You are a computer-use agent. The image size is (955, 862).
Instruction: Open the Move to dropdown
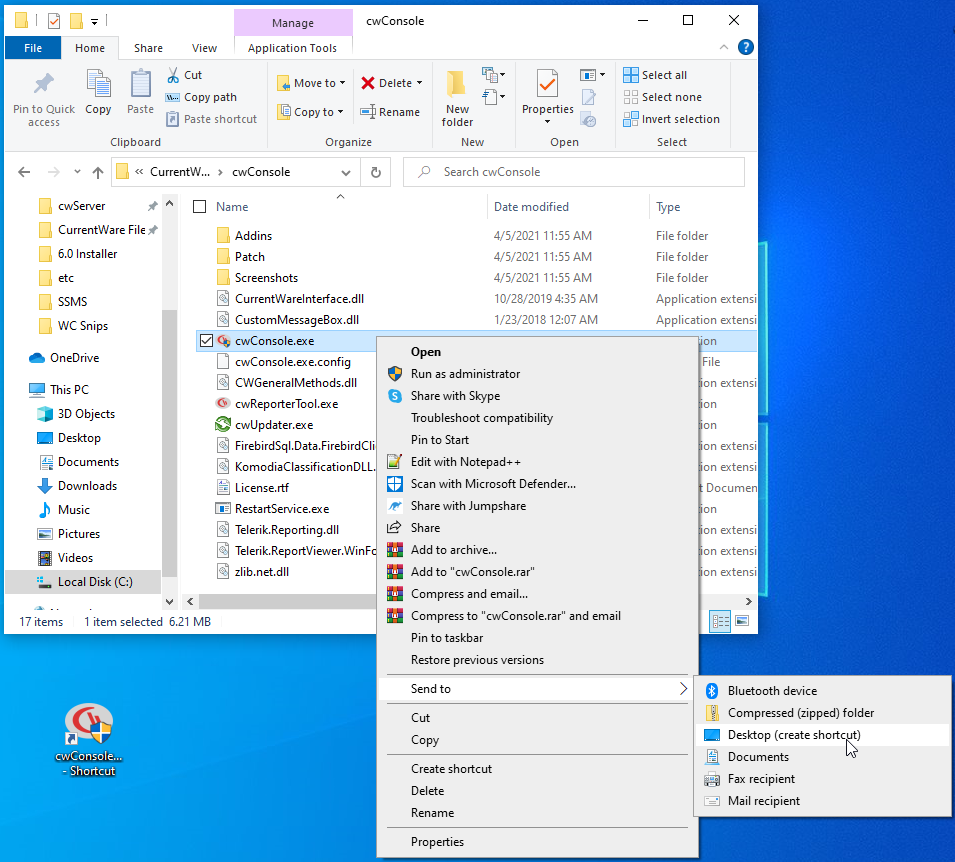312,83
